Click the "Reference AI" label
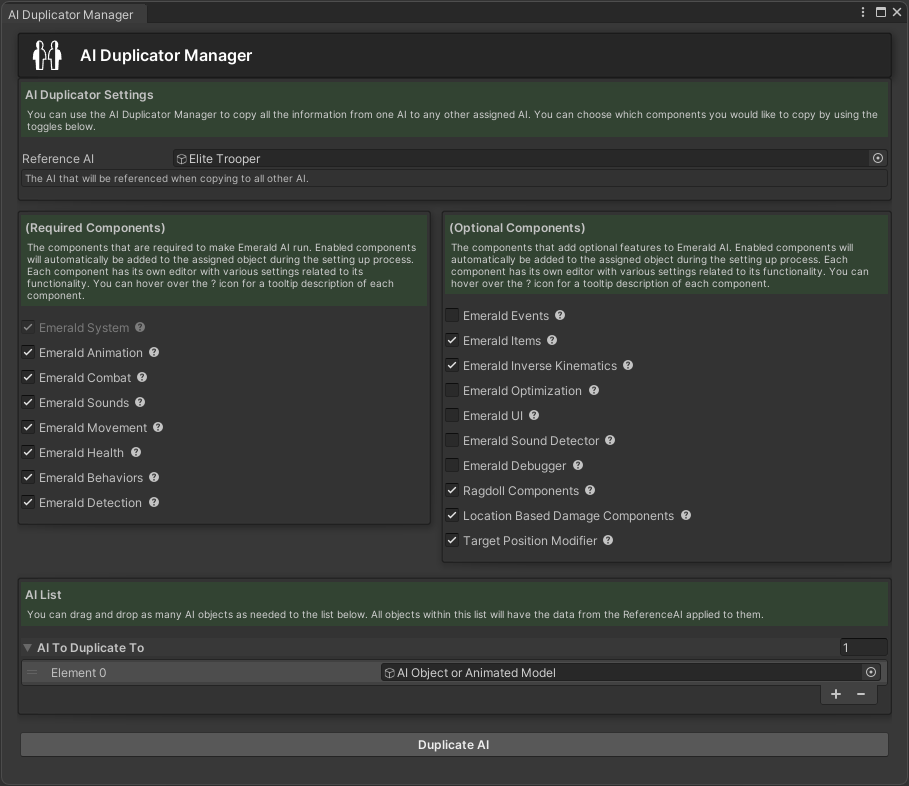 coord(58,159)
